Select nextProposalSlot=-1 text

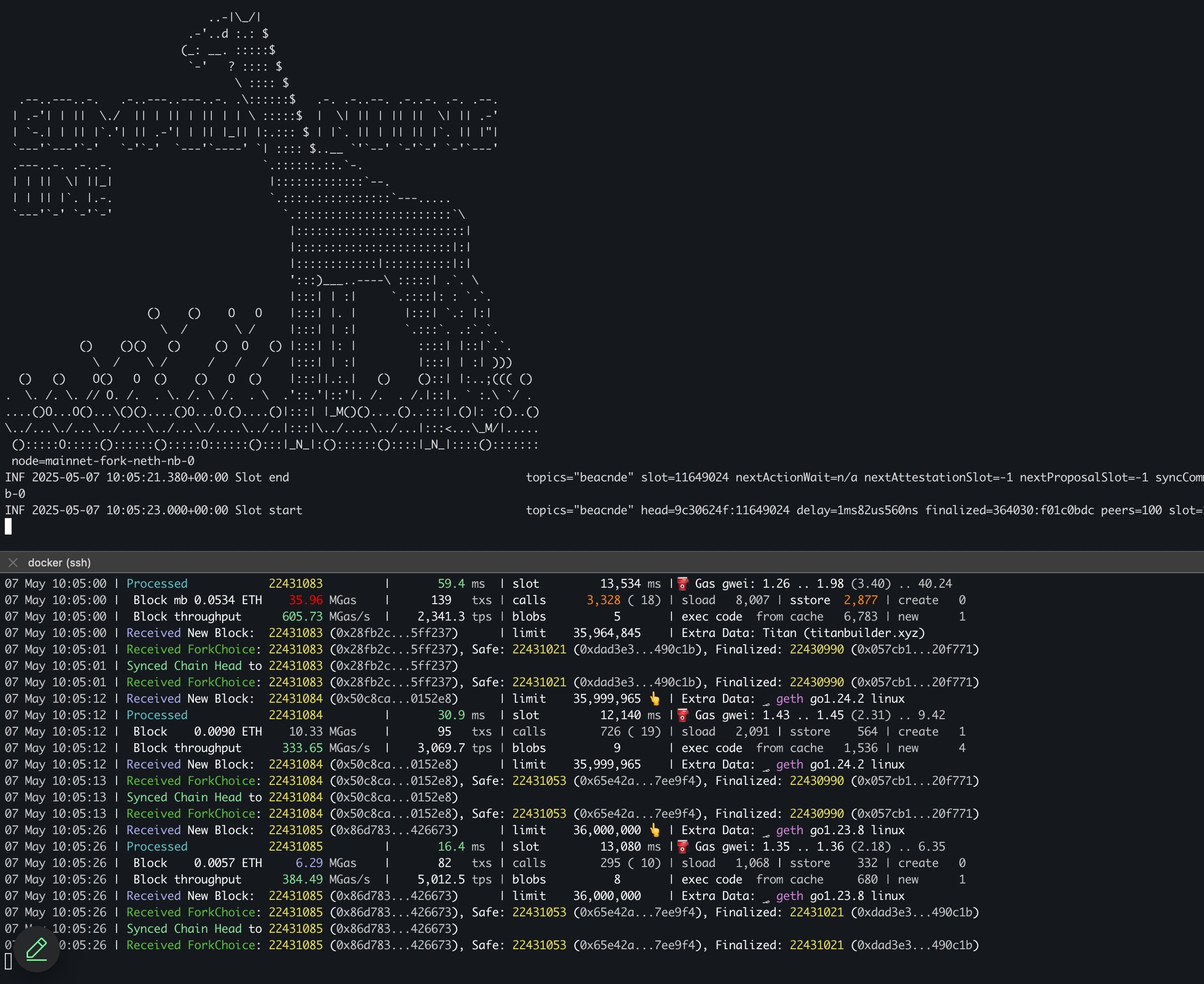1084,478
